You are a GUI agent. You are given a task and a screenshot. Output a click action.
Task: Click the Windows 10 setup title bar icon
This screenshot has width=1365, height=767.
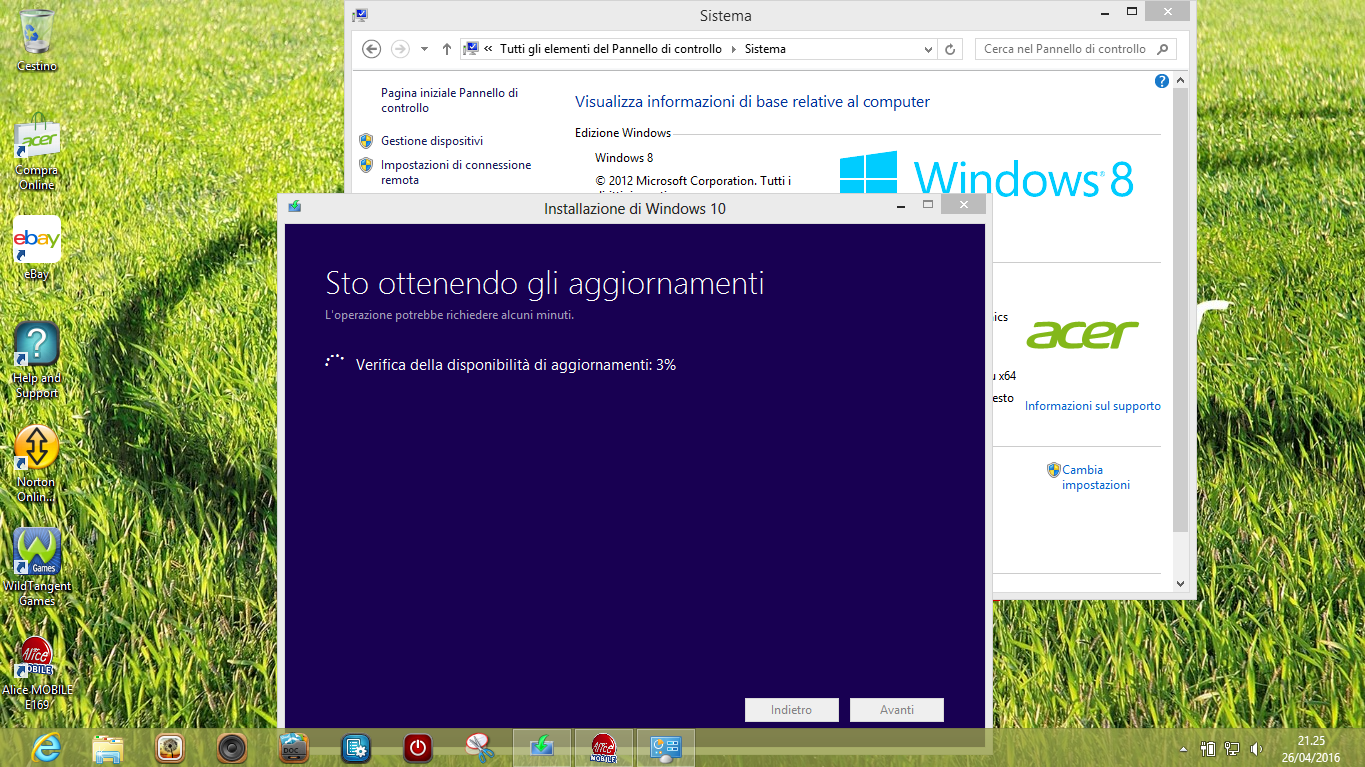tap(294, 207)
